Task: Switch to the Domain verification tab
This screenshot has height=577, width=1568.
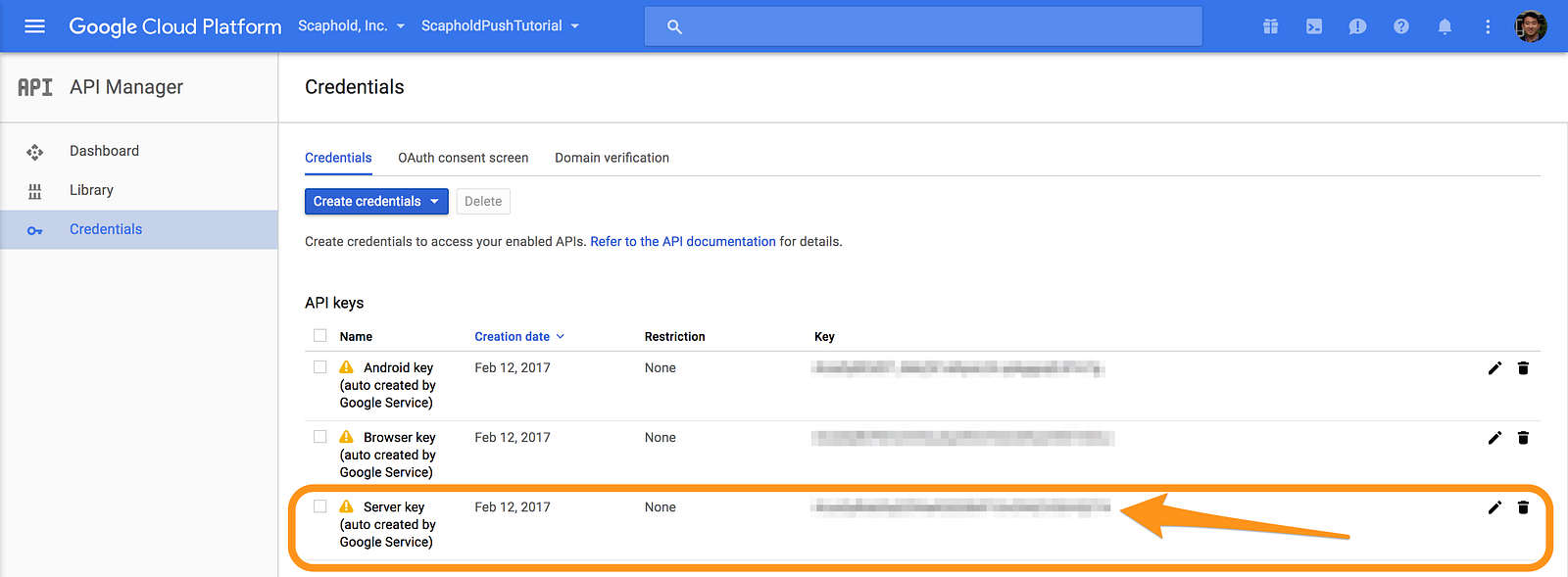Action: tap(612, 158)
